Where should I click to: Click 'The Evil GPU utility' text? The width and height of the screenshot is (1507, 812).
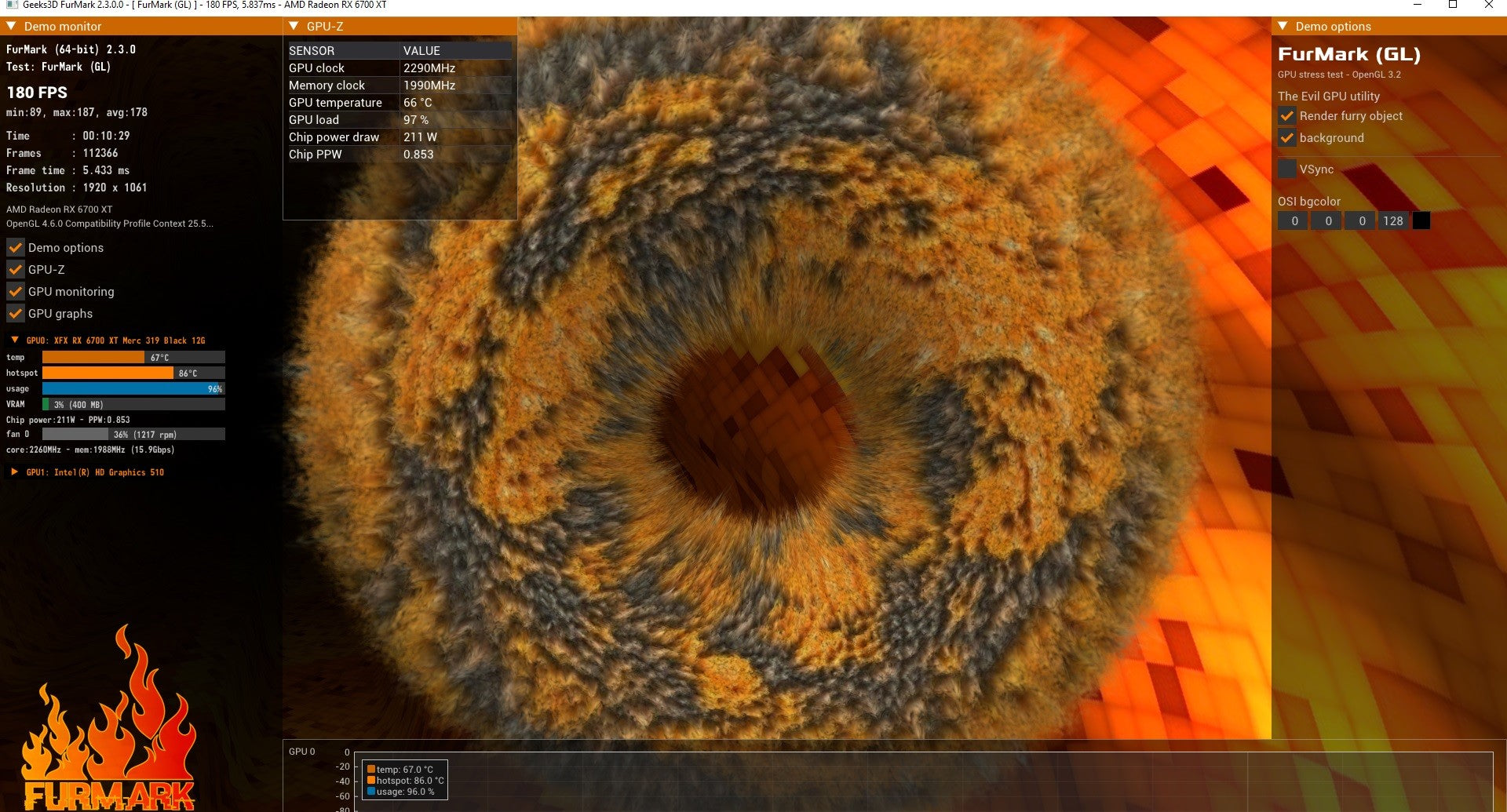1328,96
